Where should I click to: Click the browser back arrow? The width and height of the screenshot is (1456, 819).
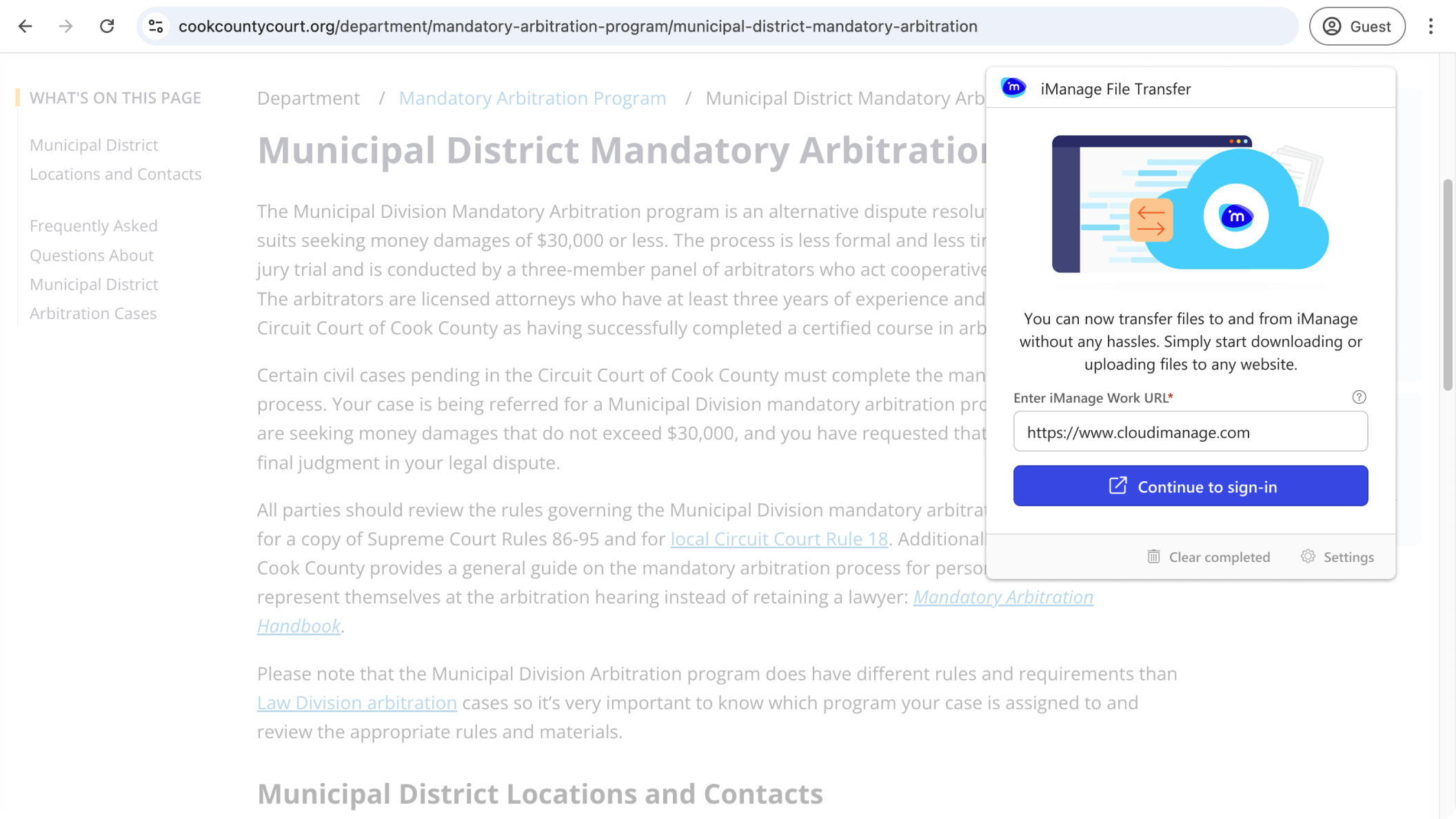point(26,26)
